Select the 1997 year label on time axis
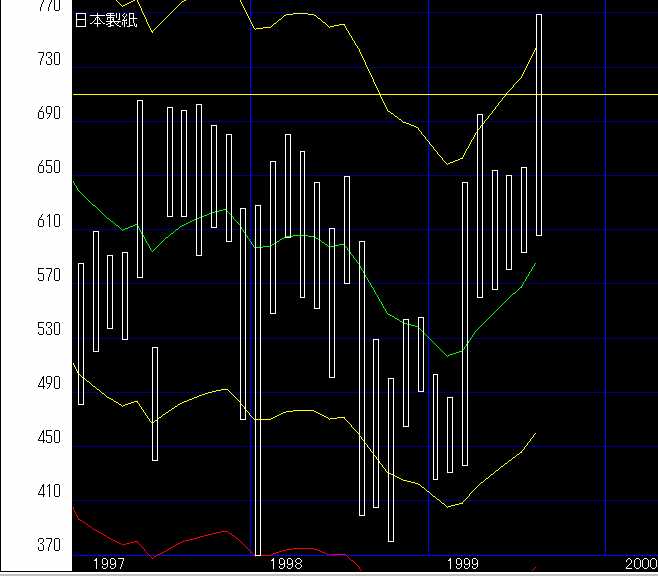The height and width of the screenshot is (577, 658). [x=108, y=565]
